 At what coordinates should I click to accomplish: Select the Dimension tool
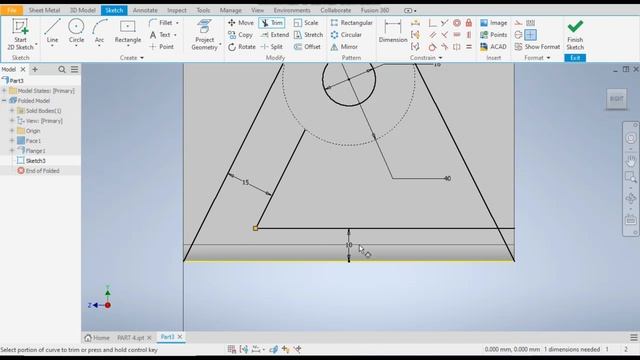[393, 31]
